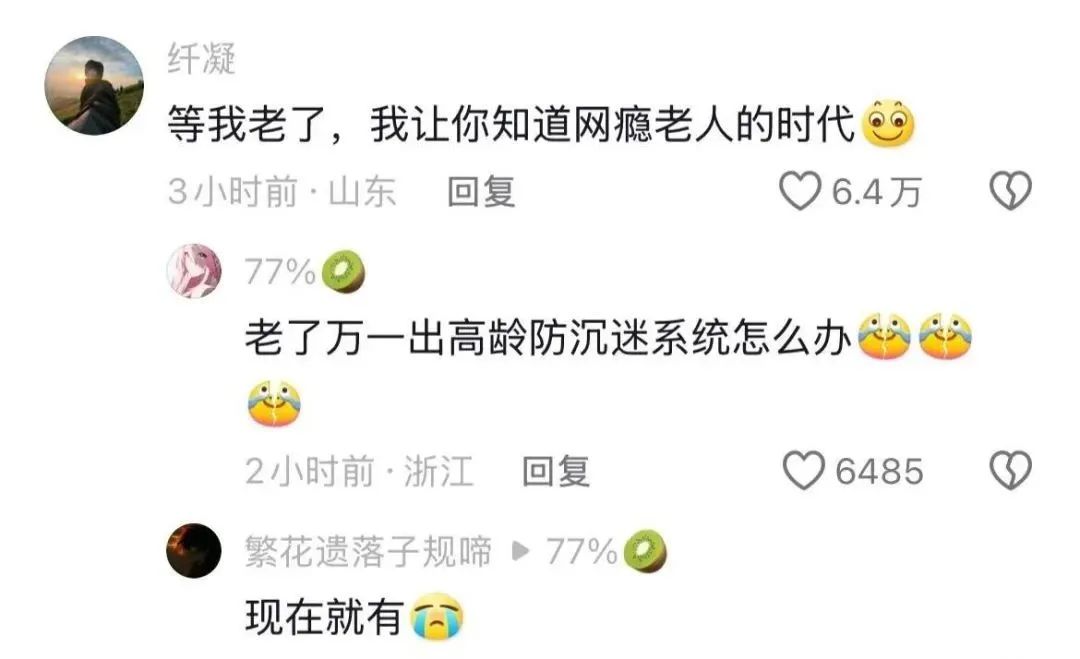1080x659 pixels.
Task: Click the reply arrow triangle after 繁花遗落子规啼
Action: [x=521, y=552]
